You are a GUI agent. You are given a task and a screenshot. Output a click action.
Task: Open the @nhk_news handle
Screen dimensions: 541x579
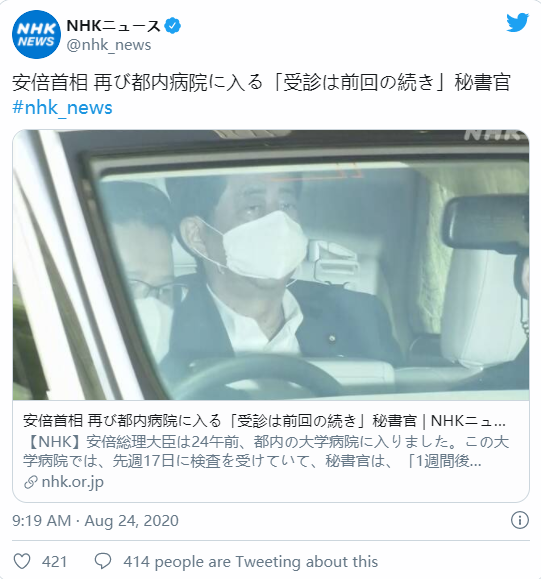pyautogui.click(x=109, y=45)
